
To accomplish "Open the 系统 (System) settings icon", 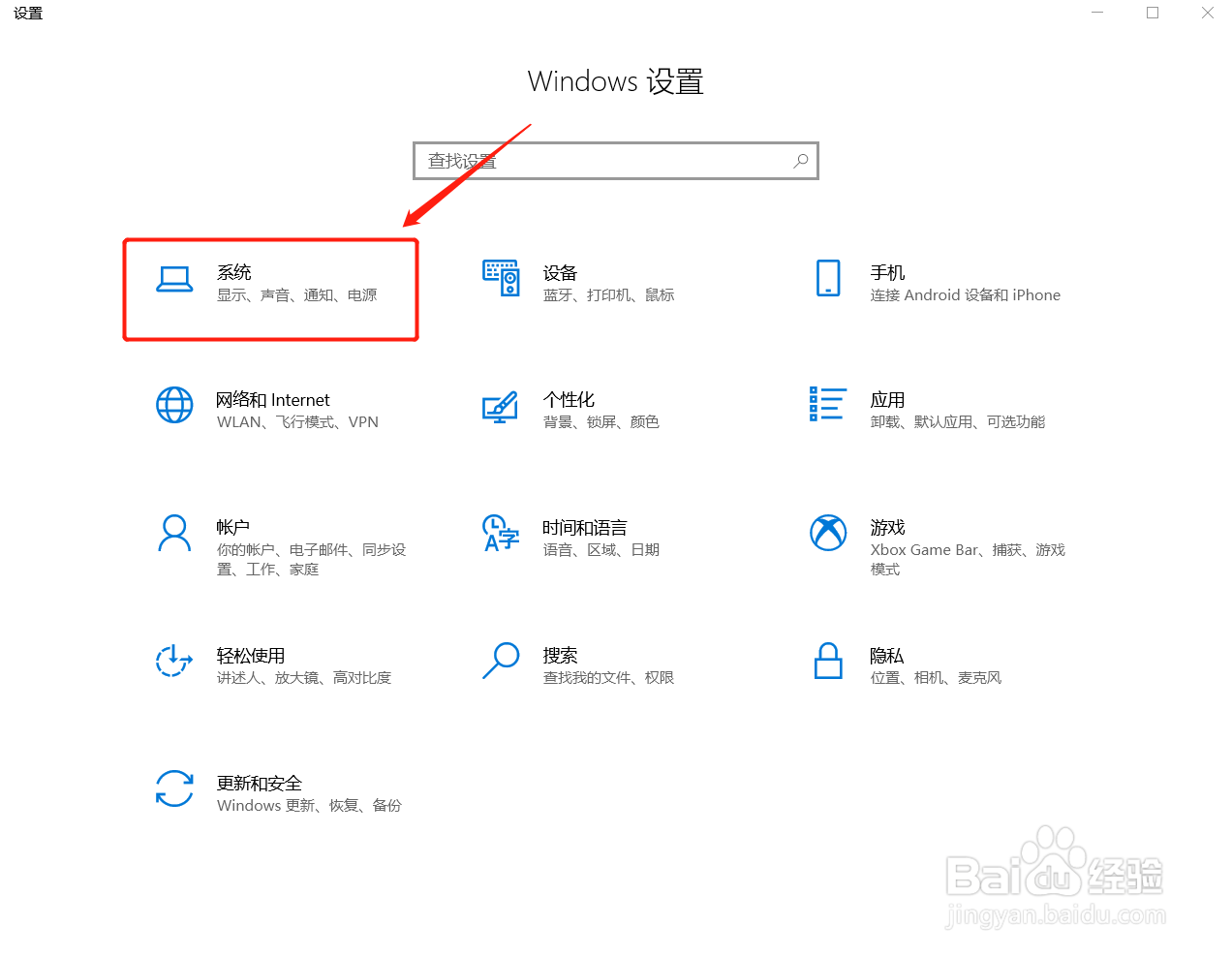I will click(174, 280).
